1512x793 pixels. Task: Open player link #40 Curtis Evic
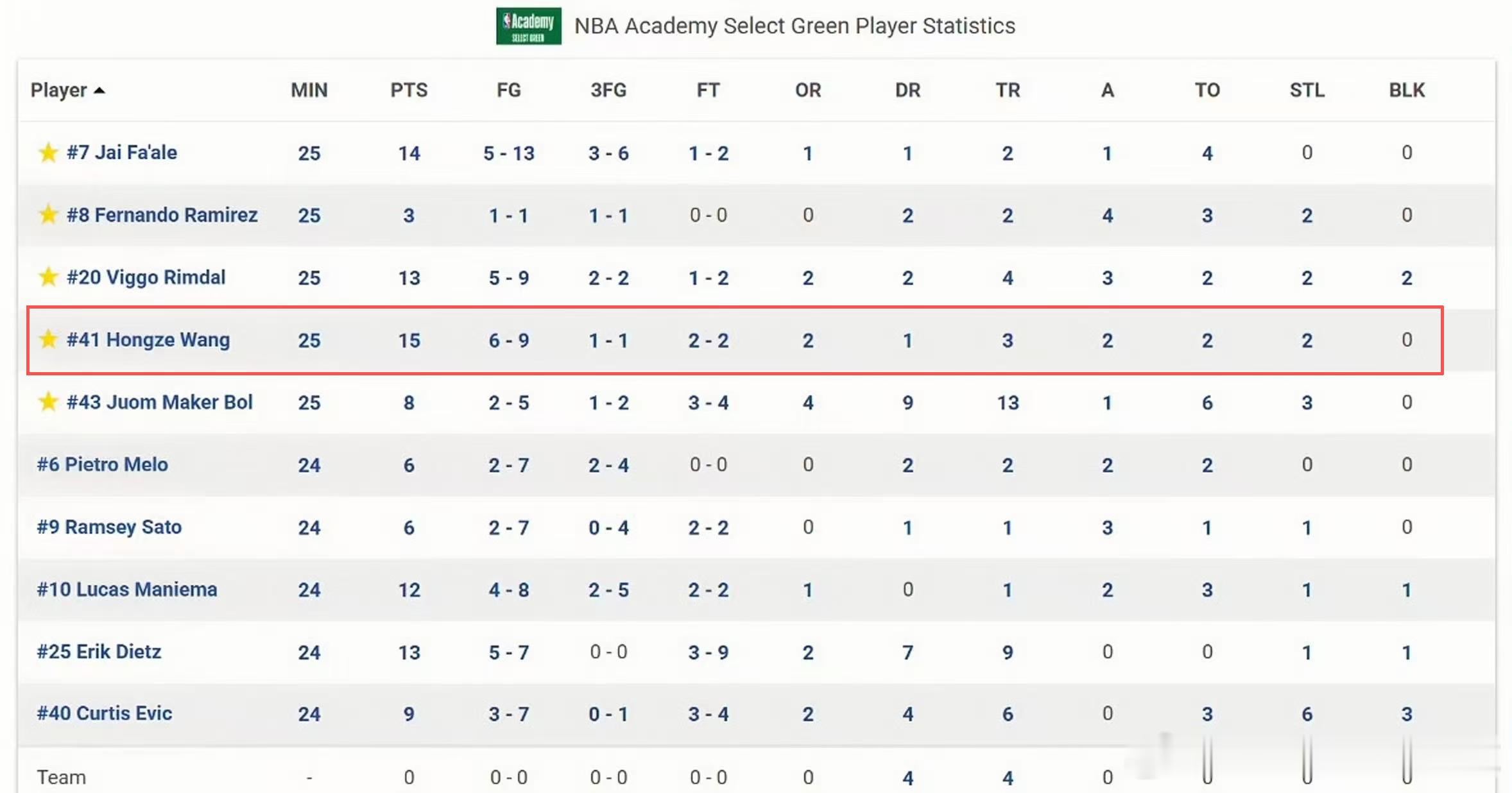(x=105, y=714)
